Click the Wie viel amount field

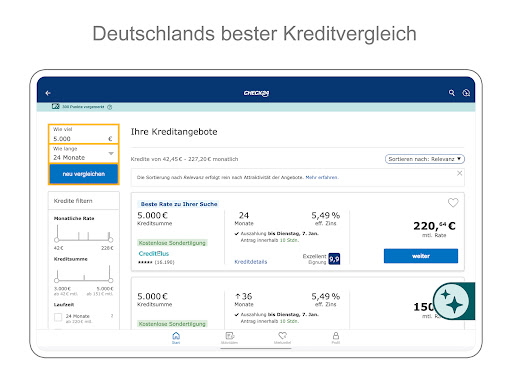click(84, 134)
